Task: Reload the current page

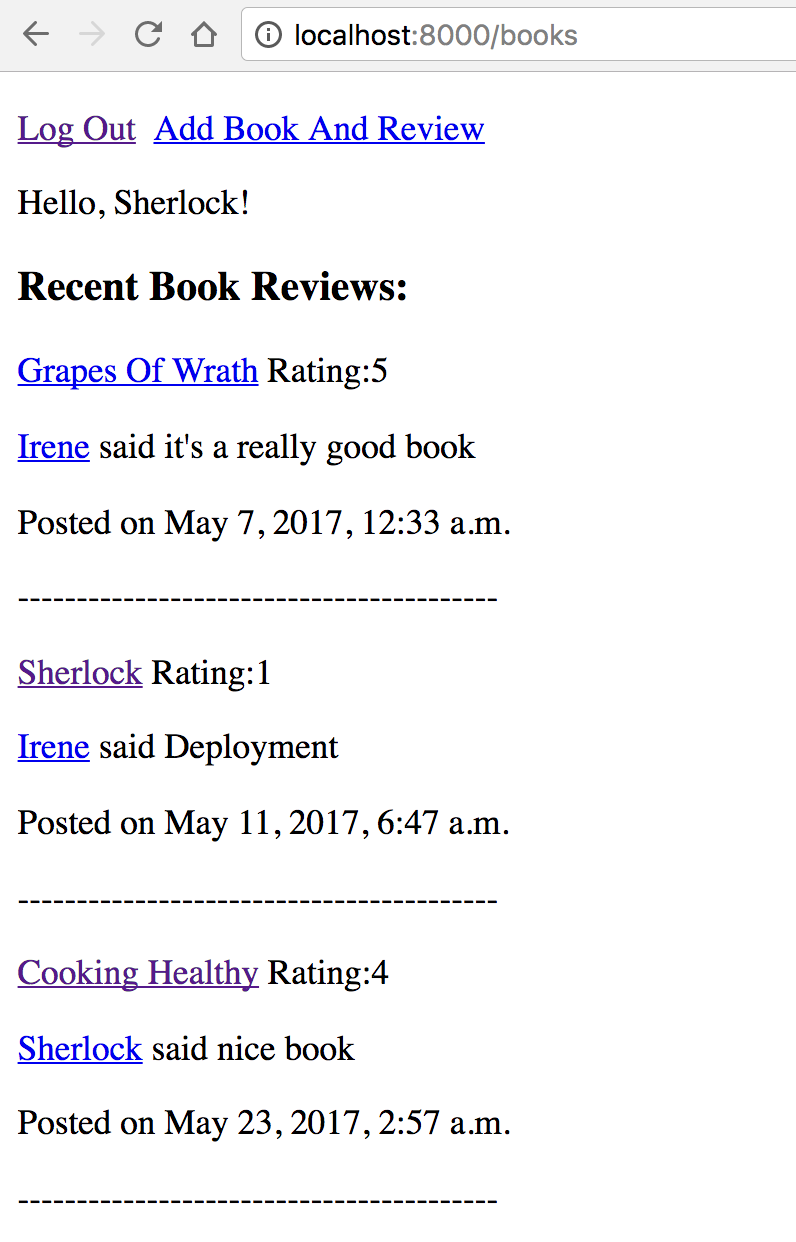Action: click(x=148, y=35)
